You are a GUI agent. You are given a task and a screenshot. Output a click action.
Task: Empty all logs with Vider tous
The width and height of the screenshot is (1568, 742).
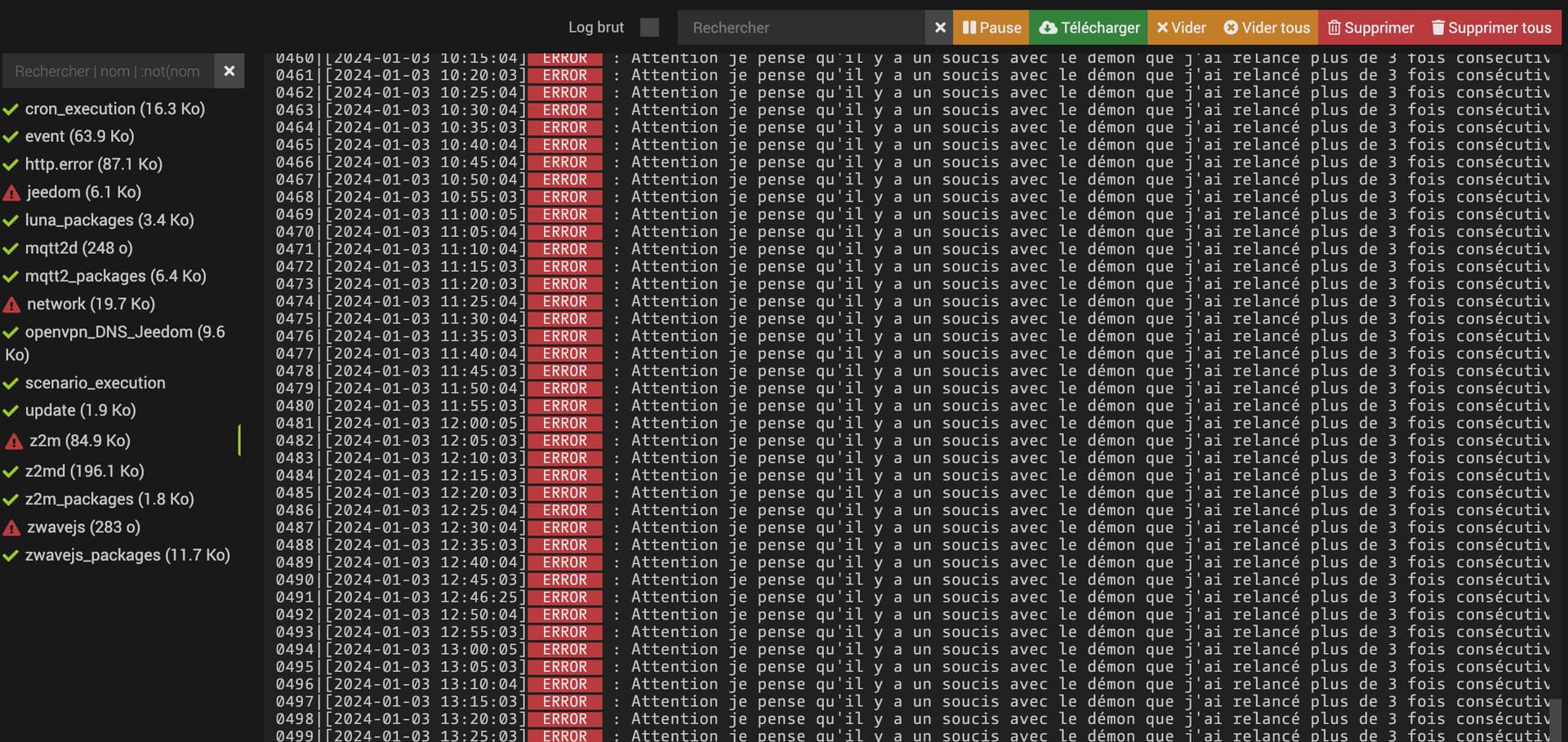click(x=1267, y=28)
